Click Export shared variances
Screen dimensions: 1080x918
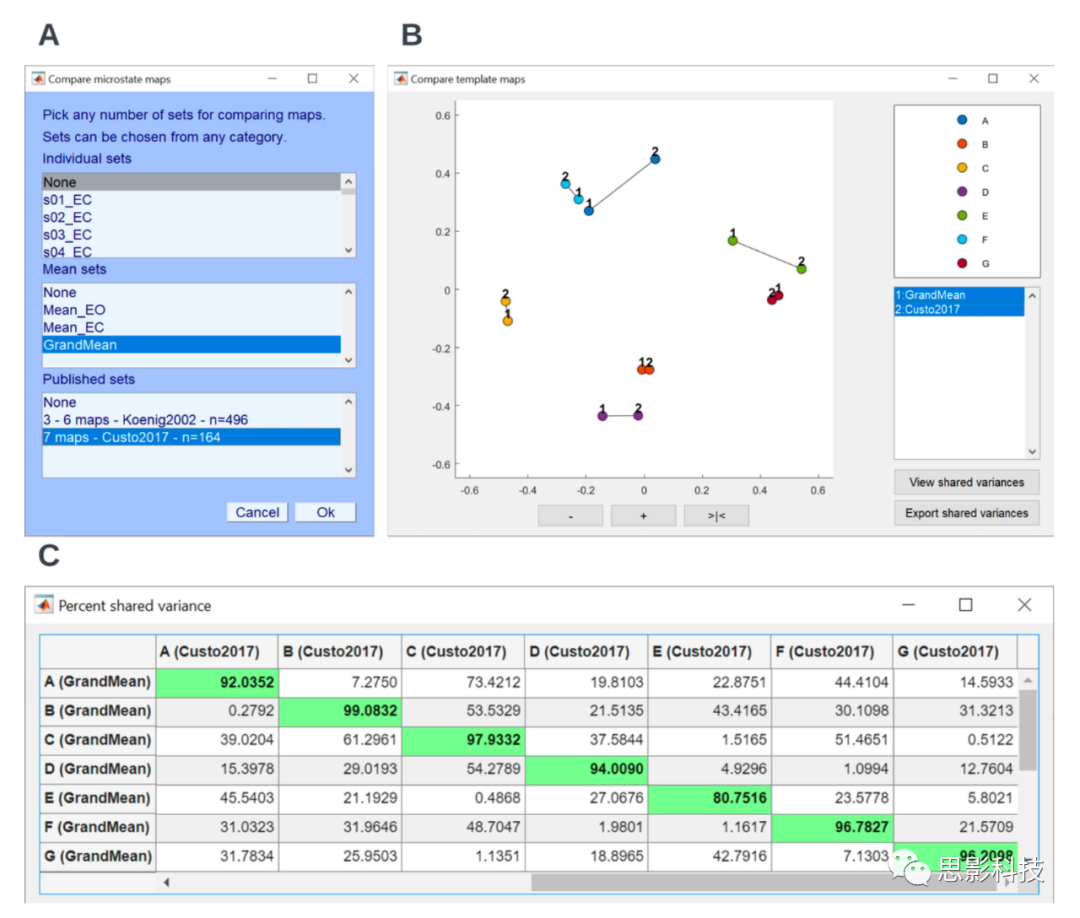click(x=966, y=513)
